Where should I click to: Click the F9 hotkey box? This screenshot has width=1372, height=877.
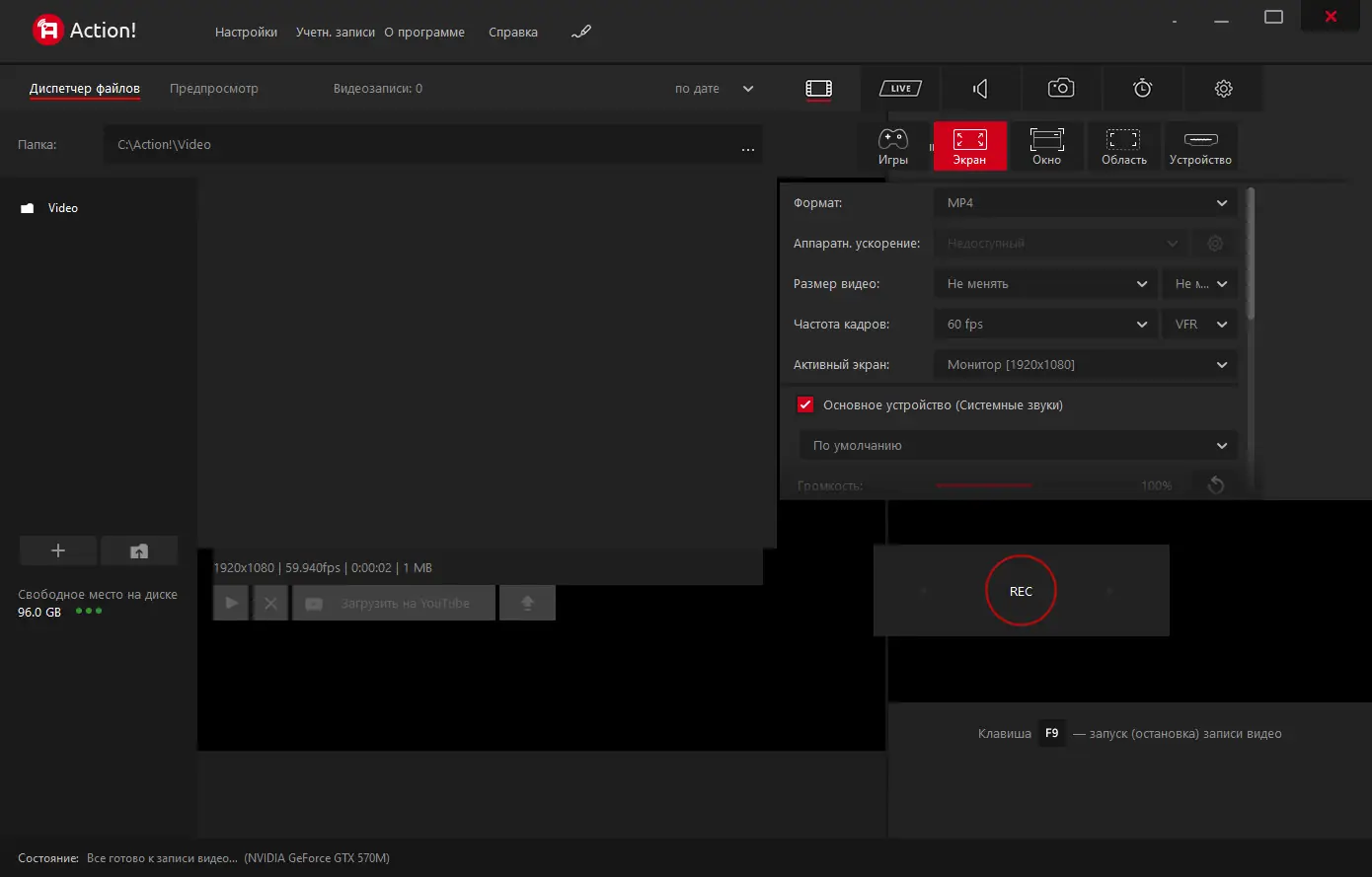tap(1052, 734)
